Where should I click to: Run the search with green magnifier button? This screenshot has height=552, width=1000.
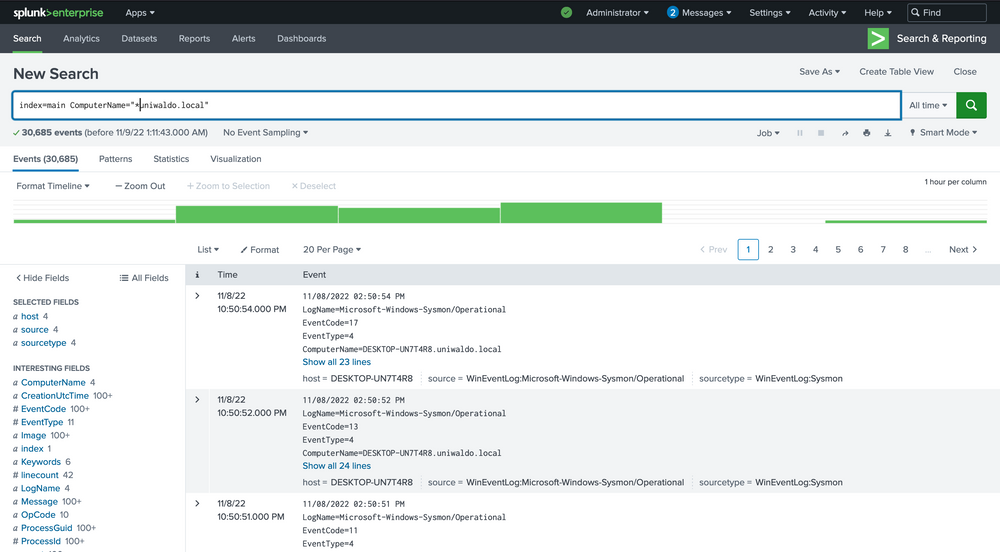pyautogui.click(x=971, y=105)
